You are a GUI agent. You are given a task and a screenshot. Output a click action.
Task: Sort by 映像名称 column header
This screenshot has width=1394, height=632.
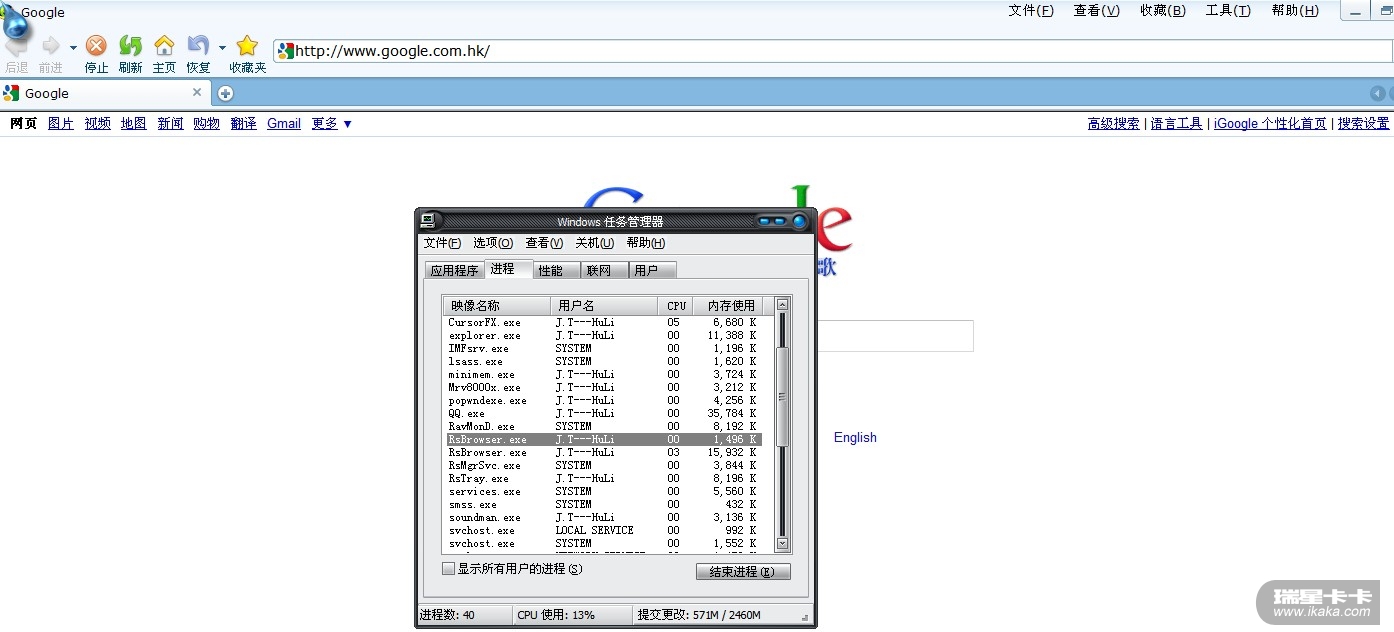(496, 305)
